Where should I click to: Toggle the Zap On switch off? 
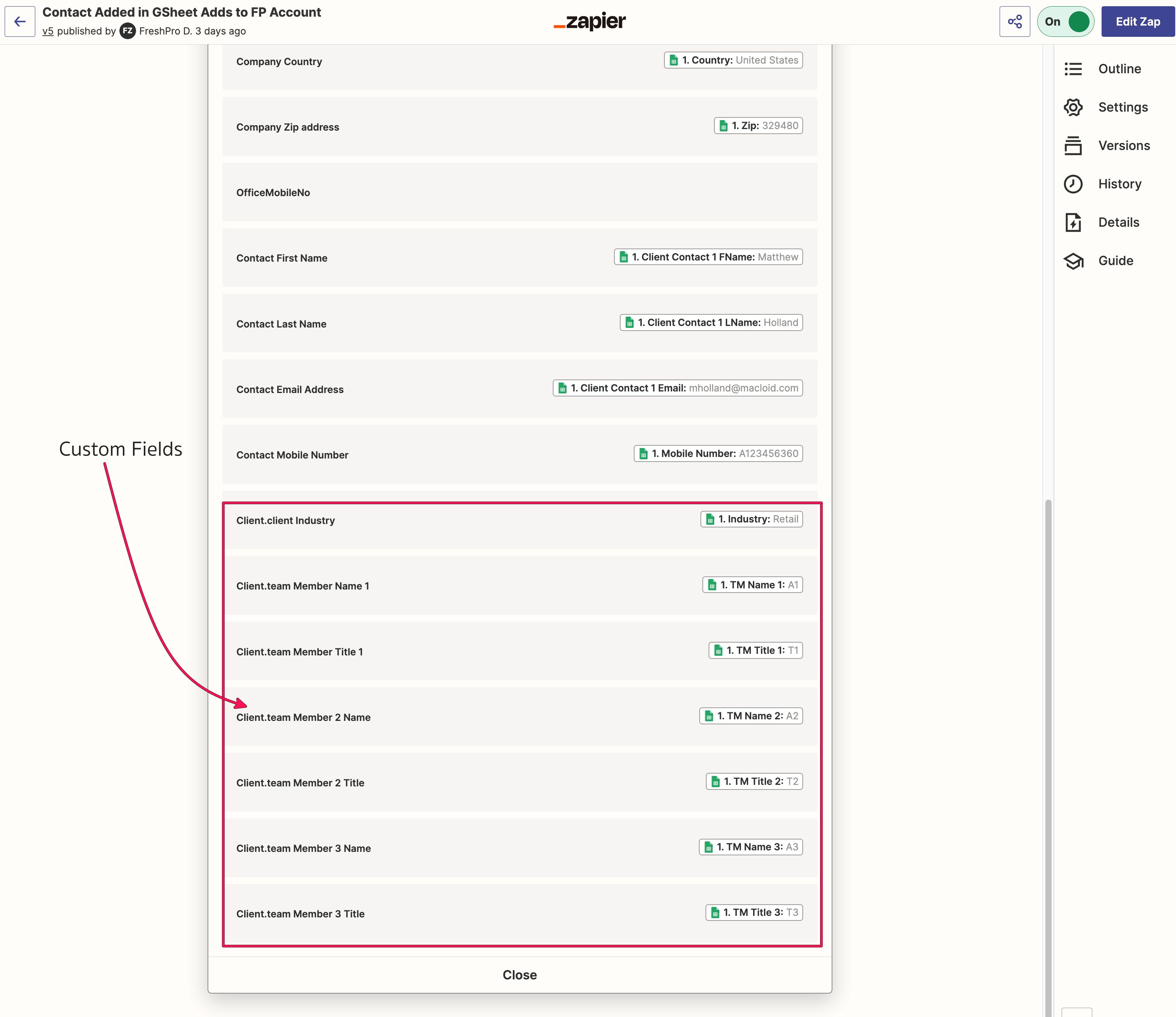[x=1065, y=22]
